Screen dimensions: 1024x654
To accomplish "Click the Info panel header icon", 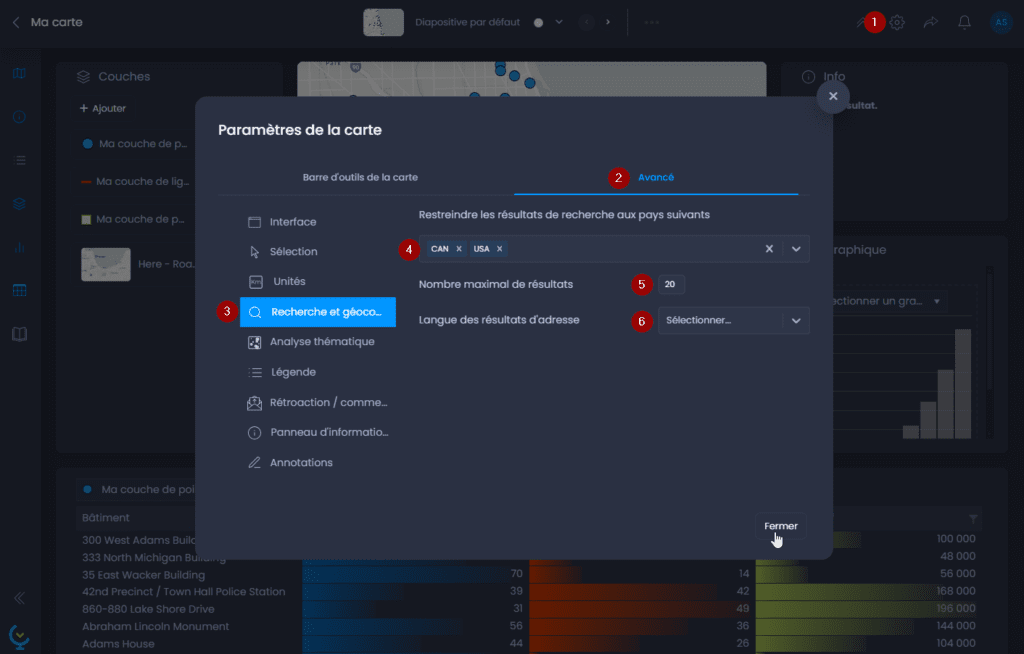I will tap(808, 77).
